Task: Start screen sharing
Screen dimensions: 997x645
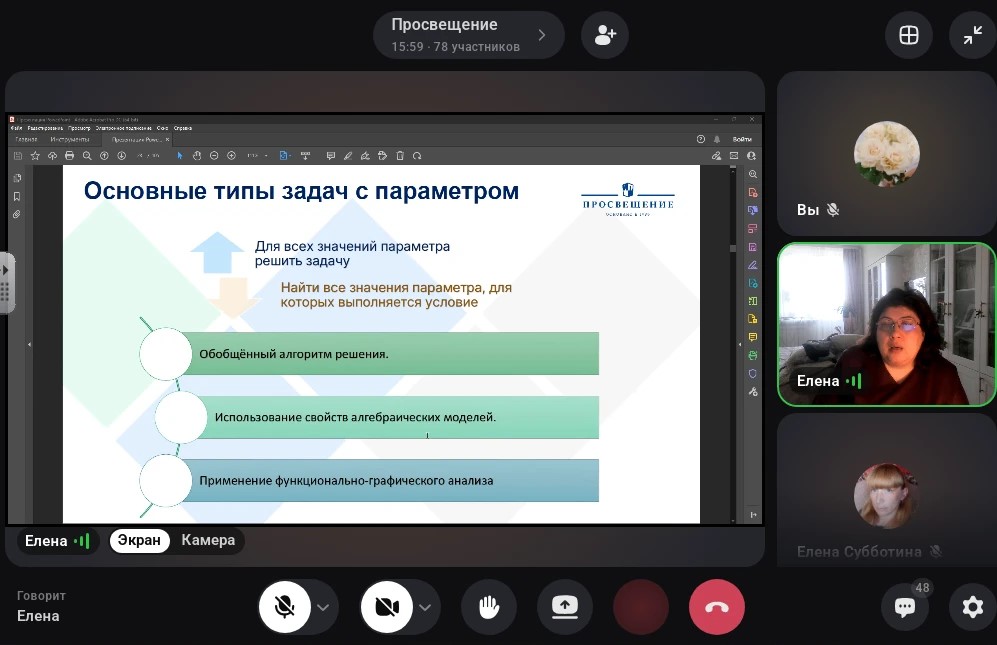Action: [565, 607]
